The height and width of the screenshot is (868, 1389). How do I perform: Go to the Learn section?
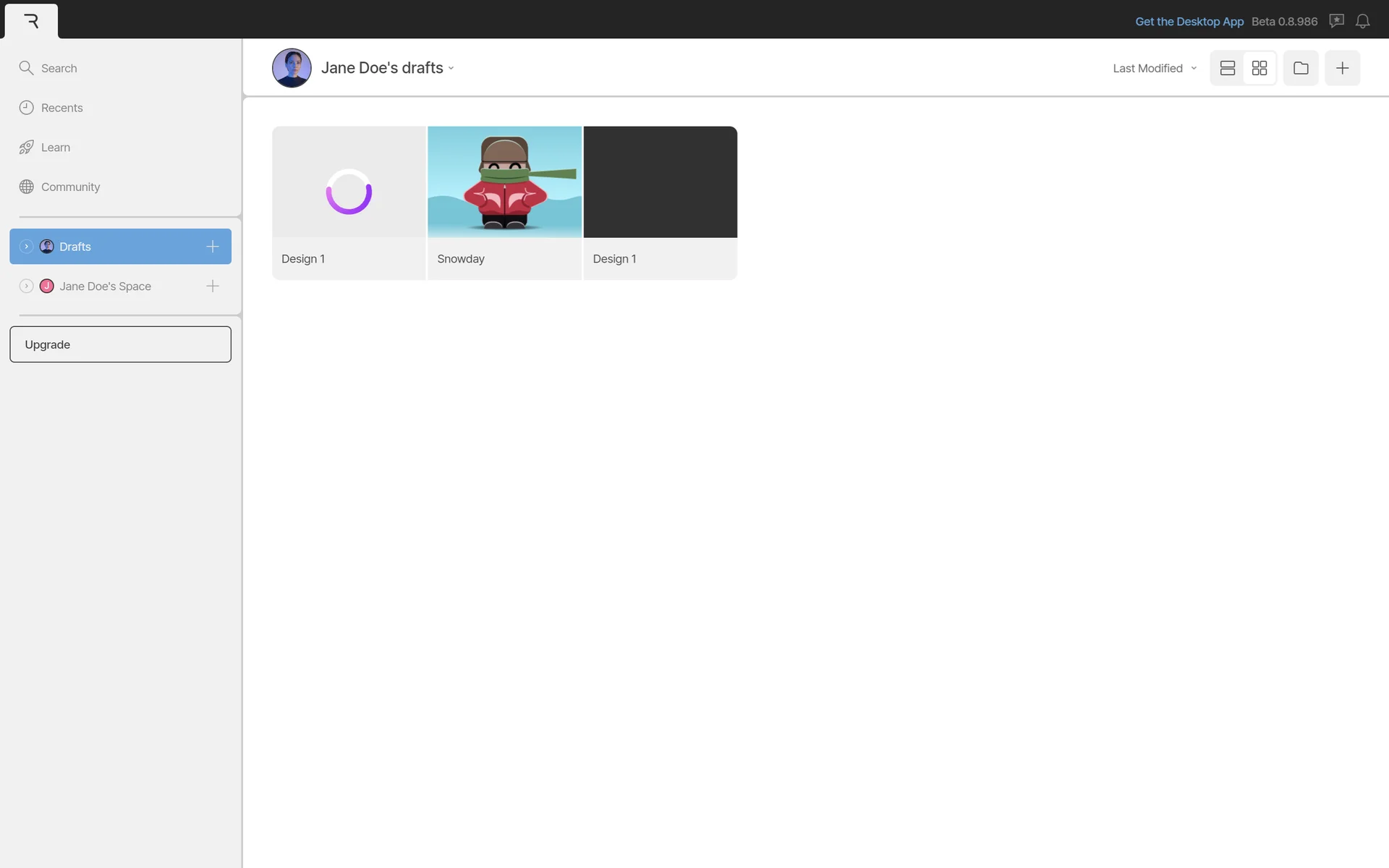55,148
